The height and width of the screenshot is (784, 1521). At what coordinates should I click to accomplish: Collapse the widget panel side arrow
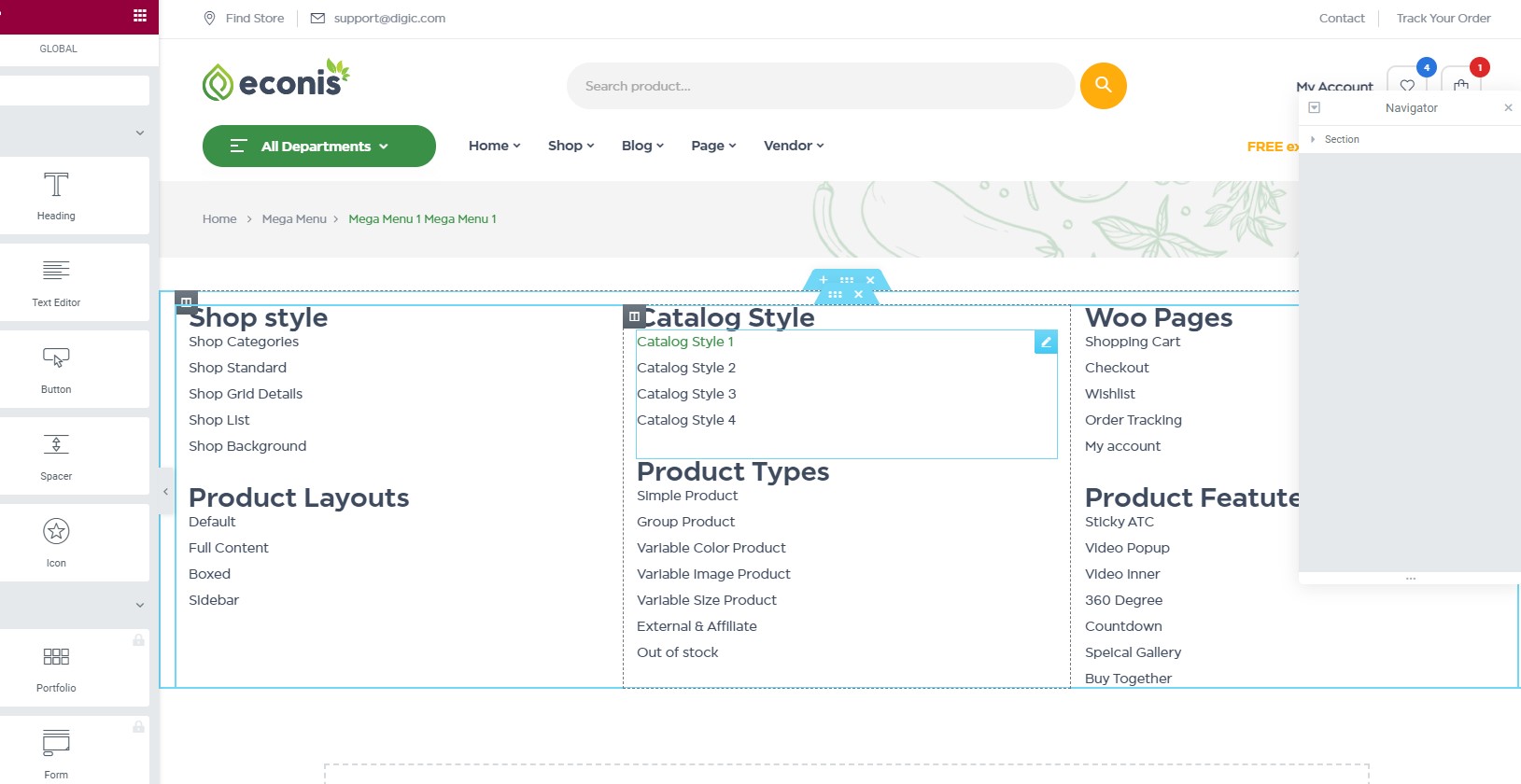pyautogui.click(x=166, y=491)
